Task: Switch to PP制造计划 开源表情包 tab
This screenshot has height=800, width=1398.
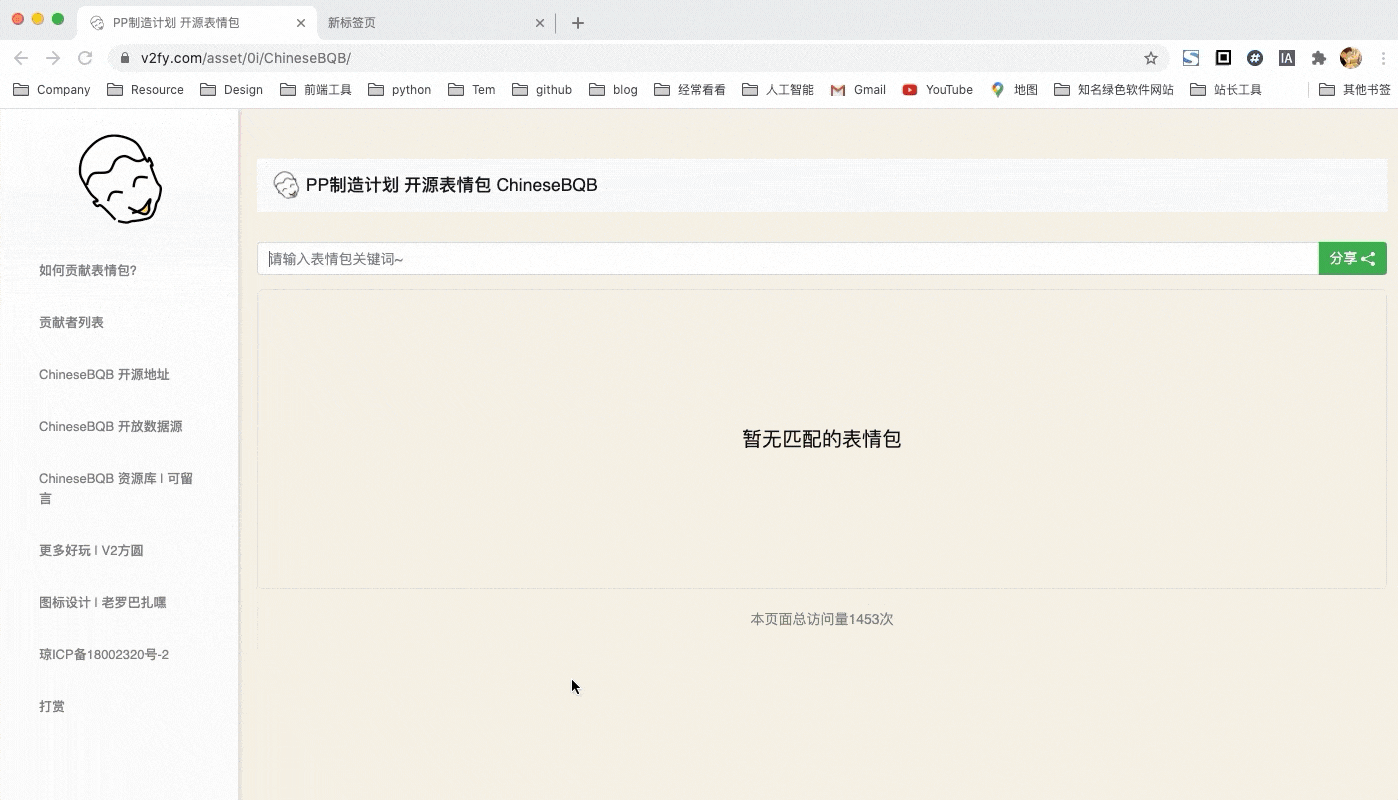Action: click(196, 22)
